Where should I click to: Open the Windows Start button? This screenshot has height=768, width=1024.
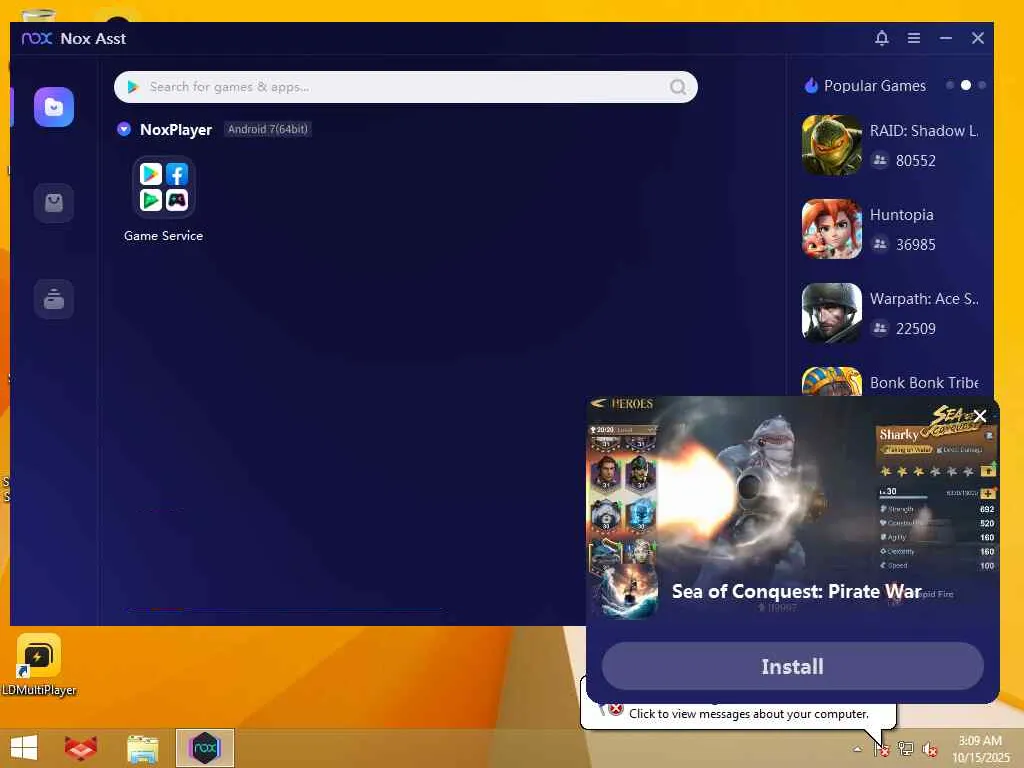click(x=24, y=748)
